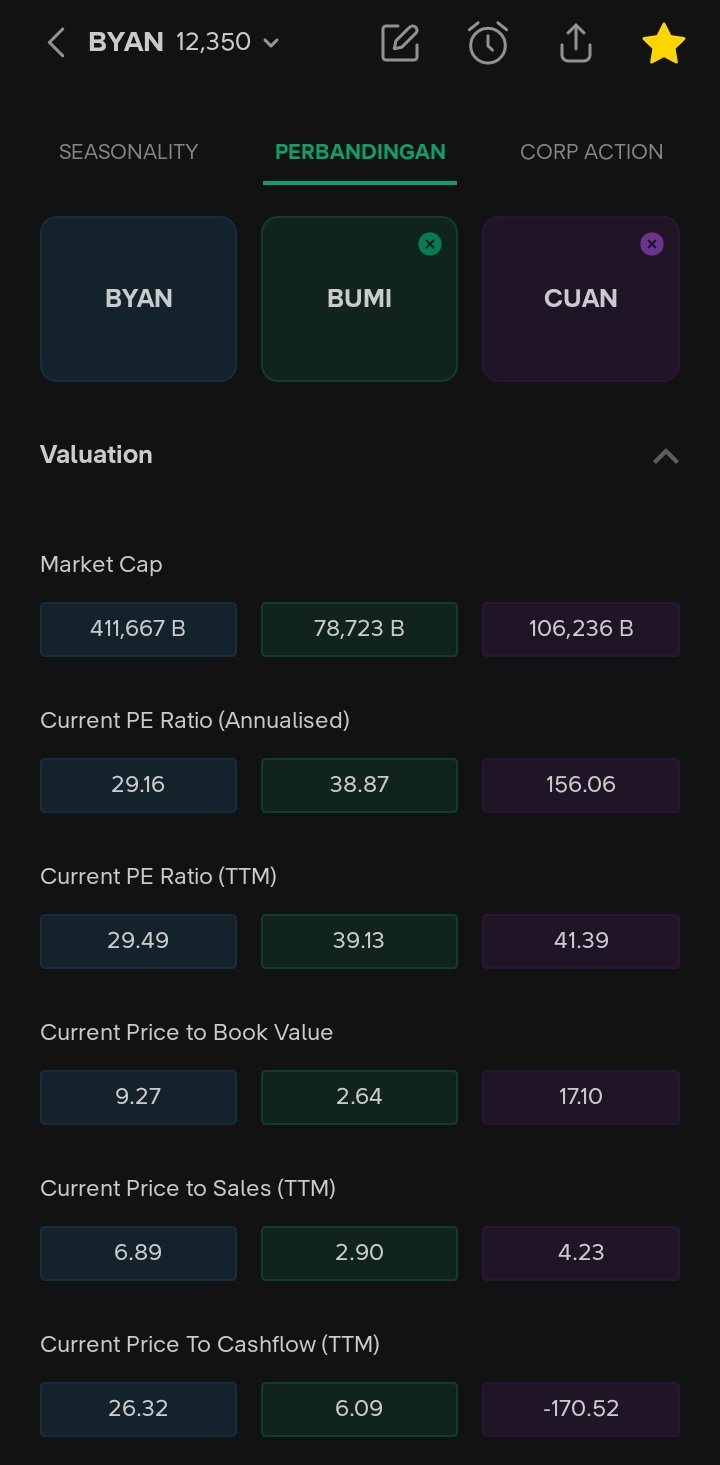This screenshot has height=1465, width=720.
Task: Tap Current Price to Sales (TTM) label
Action: (x=188, y=1189)
